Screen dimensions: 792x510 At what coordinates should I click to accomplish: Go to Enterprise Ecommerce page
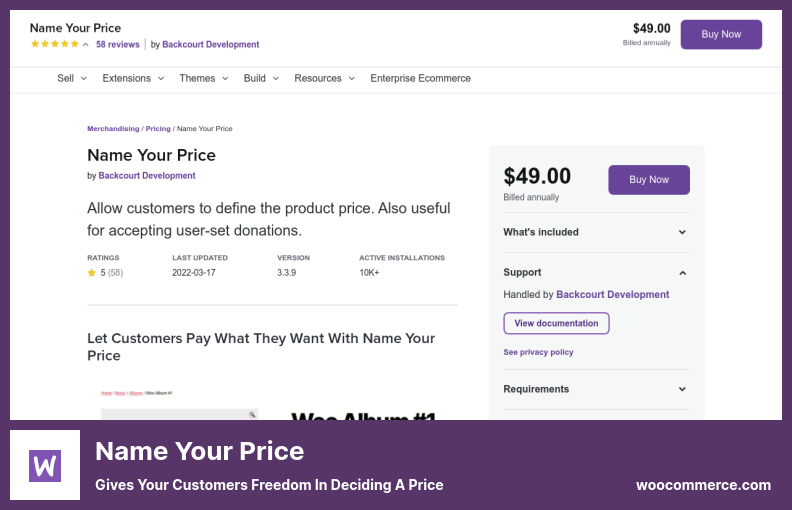coord(420,78)
